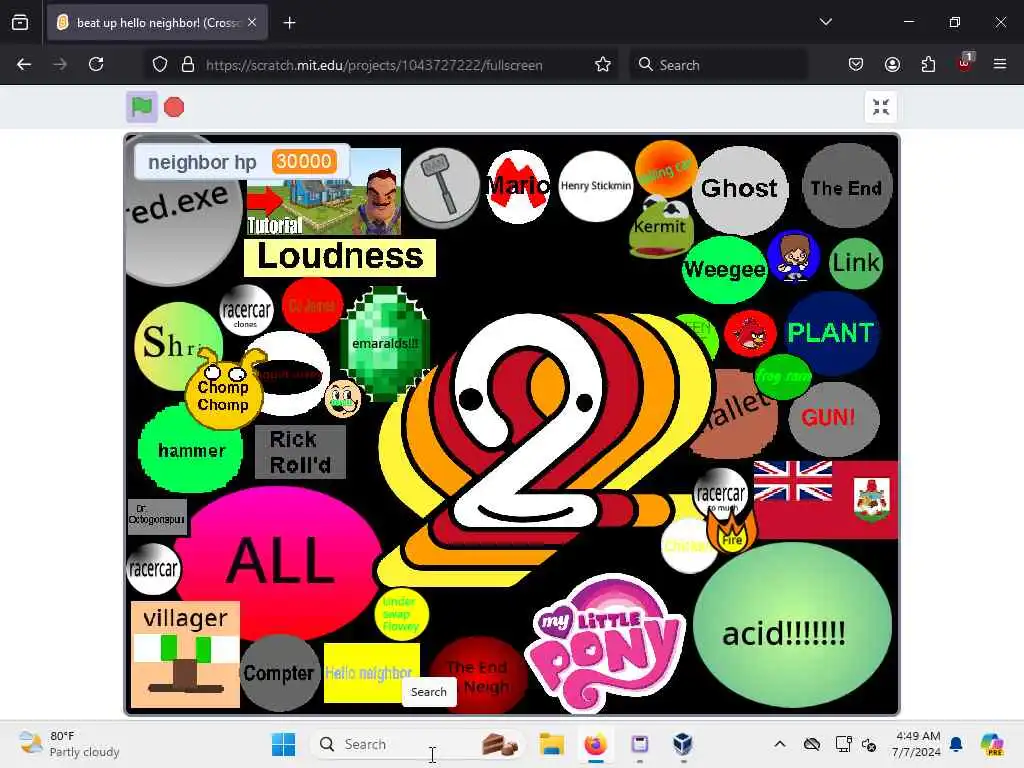
Task: Click the Firefox Search box
Action: tap(718, 65)
